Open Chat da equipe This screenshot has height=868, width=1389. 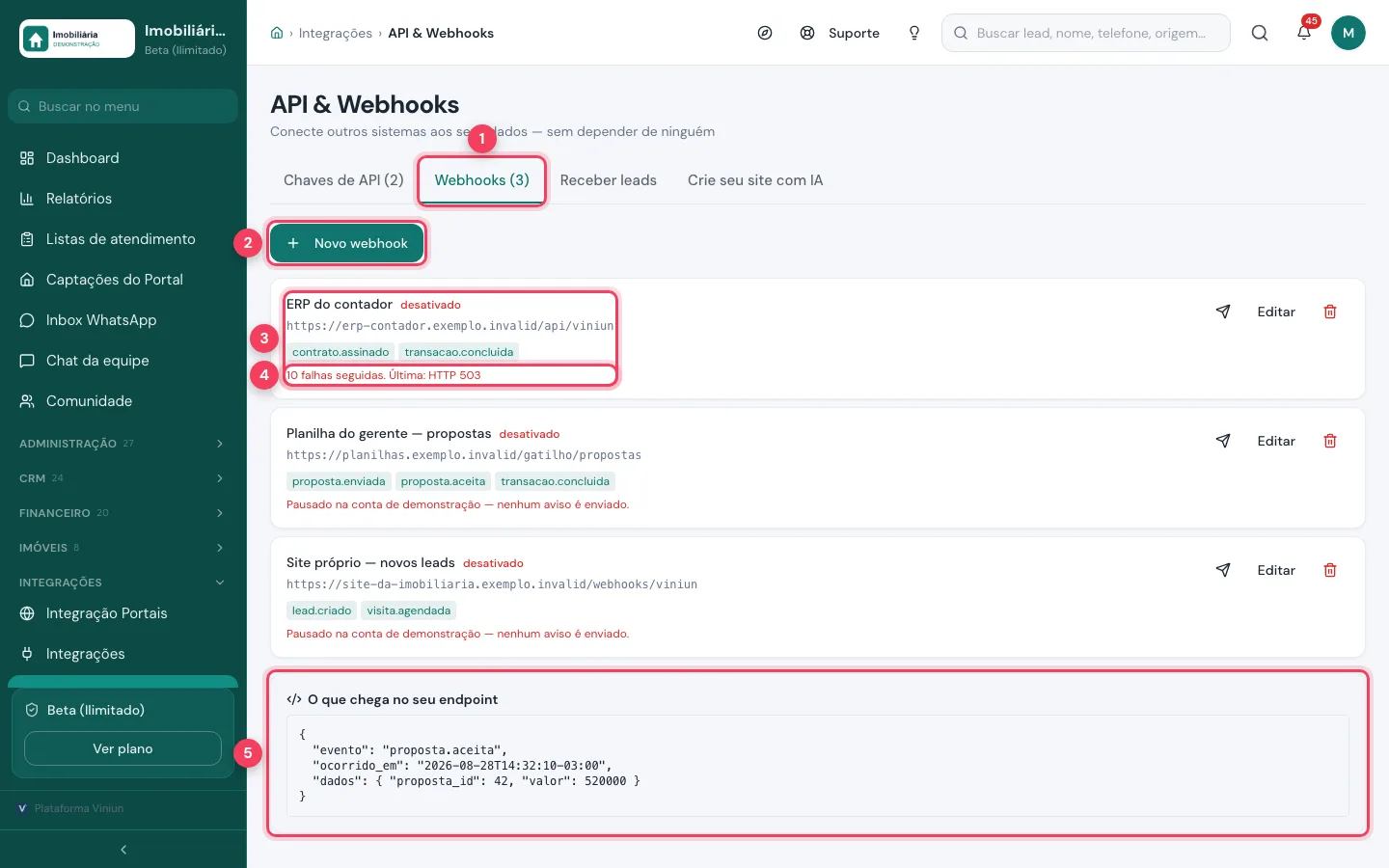tap(123, 361)
